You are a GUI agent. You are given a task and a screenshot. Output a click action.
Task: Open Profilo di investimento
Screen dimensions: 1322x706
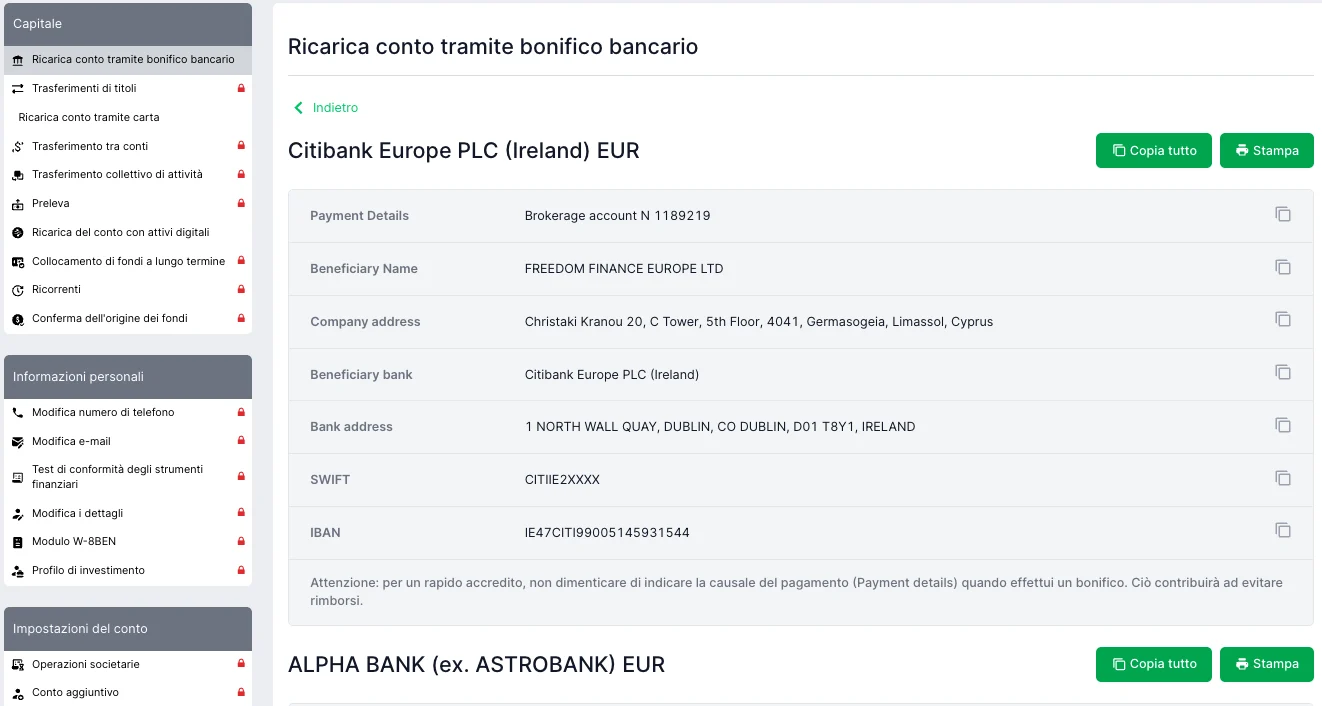tap(88, 570)
